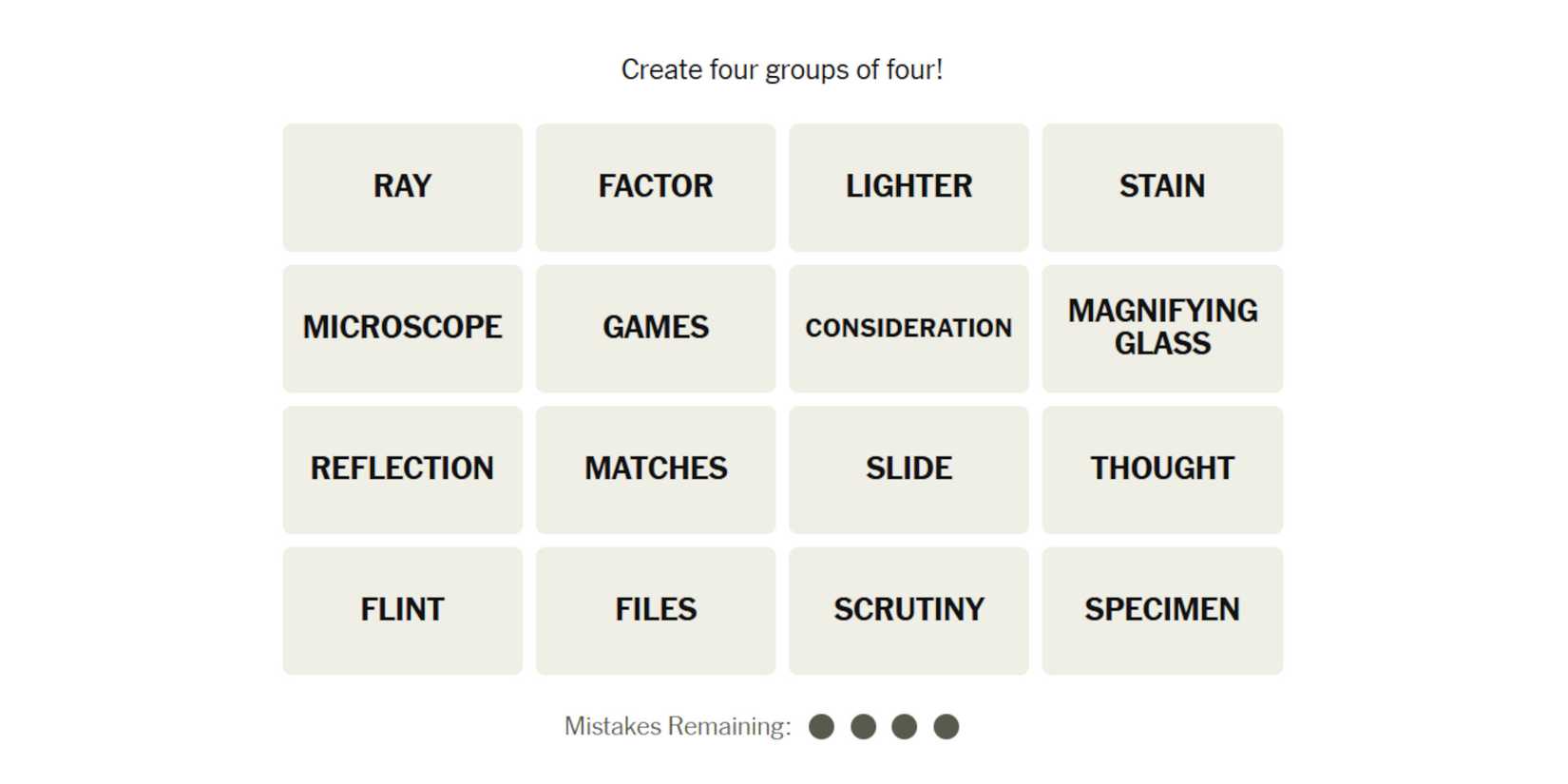Click the last mistakes remaining dot
Screen dimensions: 1568x784
pyautogui.click(x=946, y=727)
